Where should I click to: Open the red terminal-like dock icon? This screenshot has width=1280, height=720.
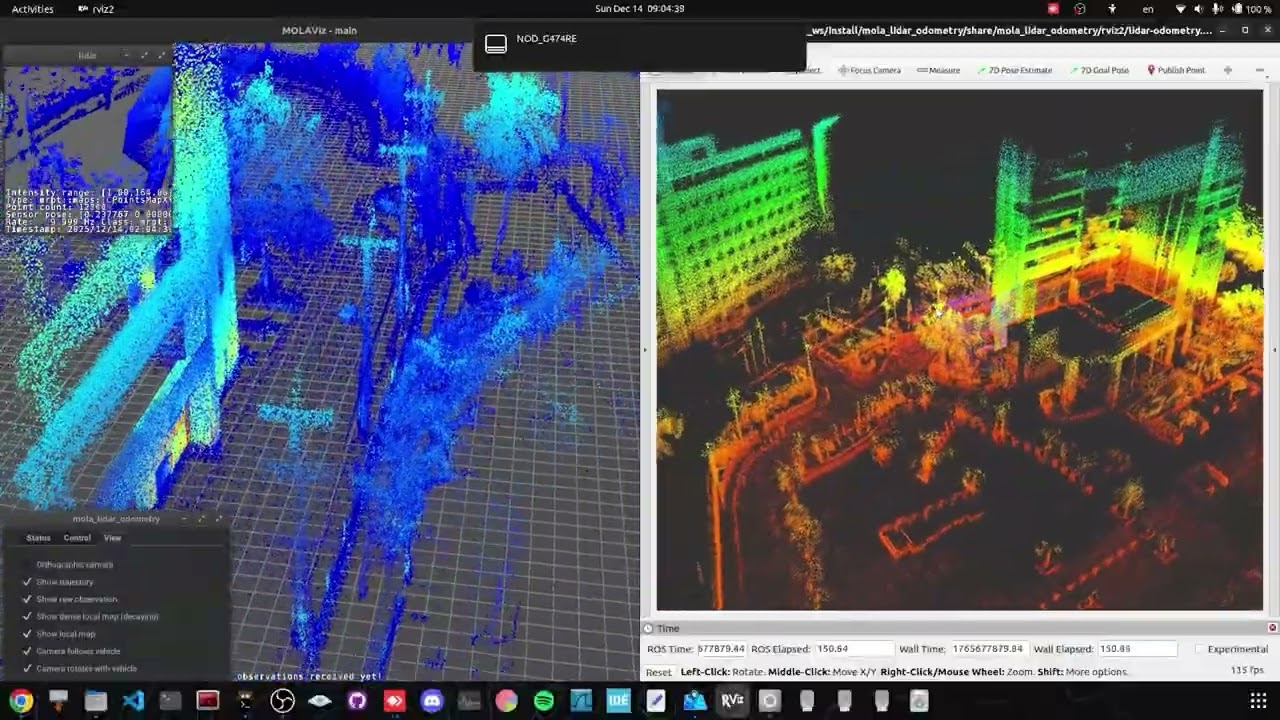[208, 701]
